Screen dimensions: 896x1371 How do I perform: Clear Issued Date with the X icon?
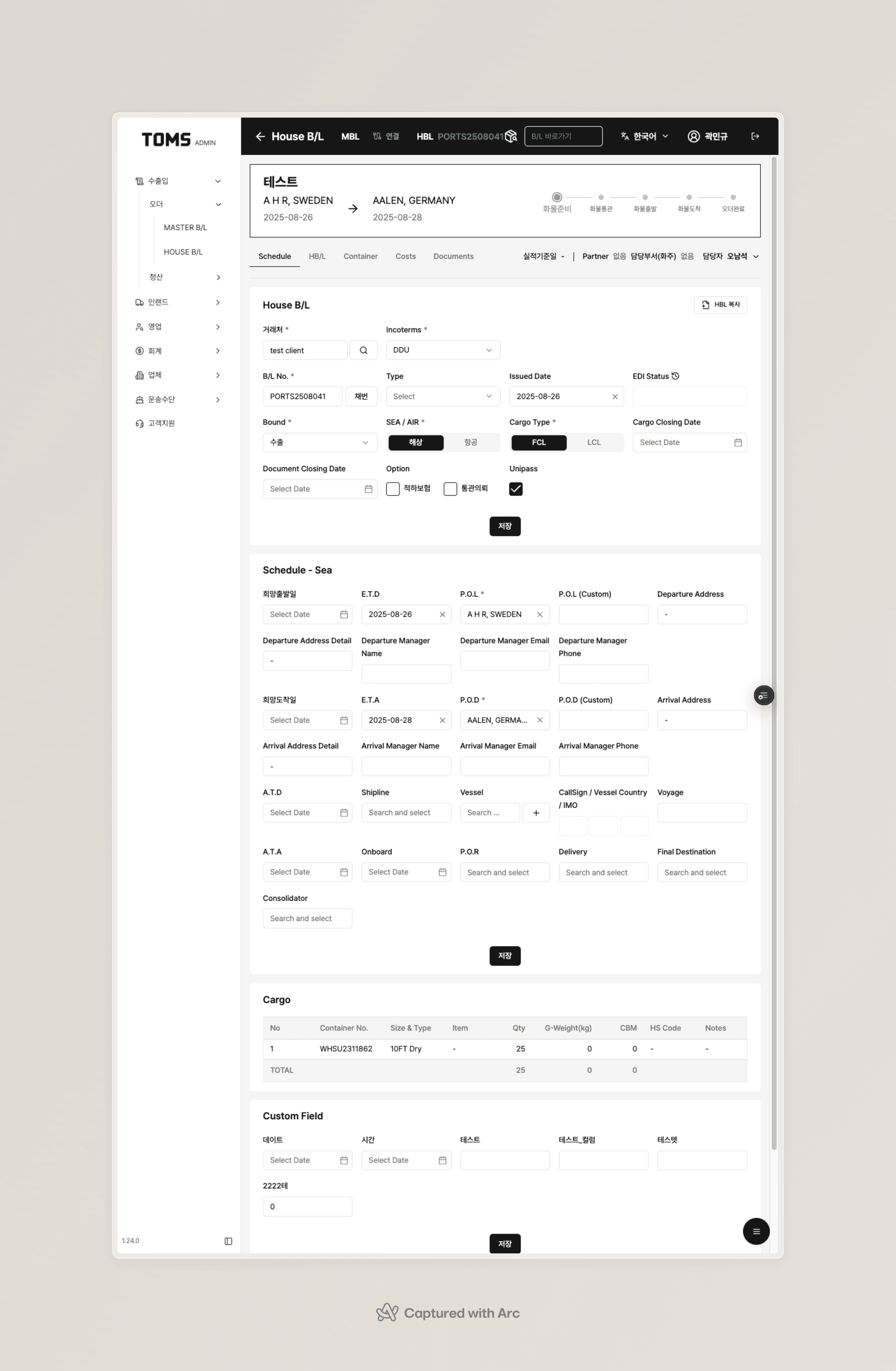pyautogui.click(x=615, y=396)
